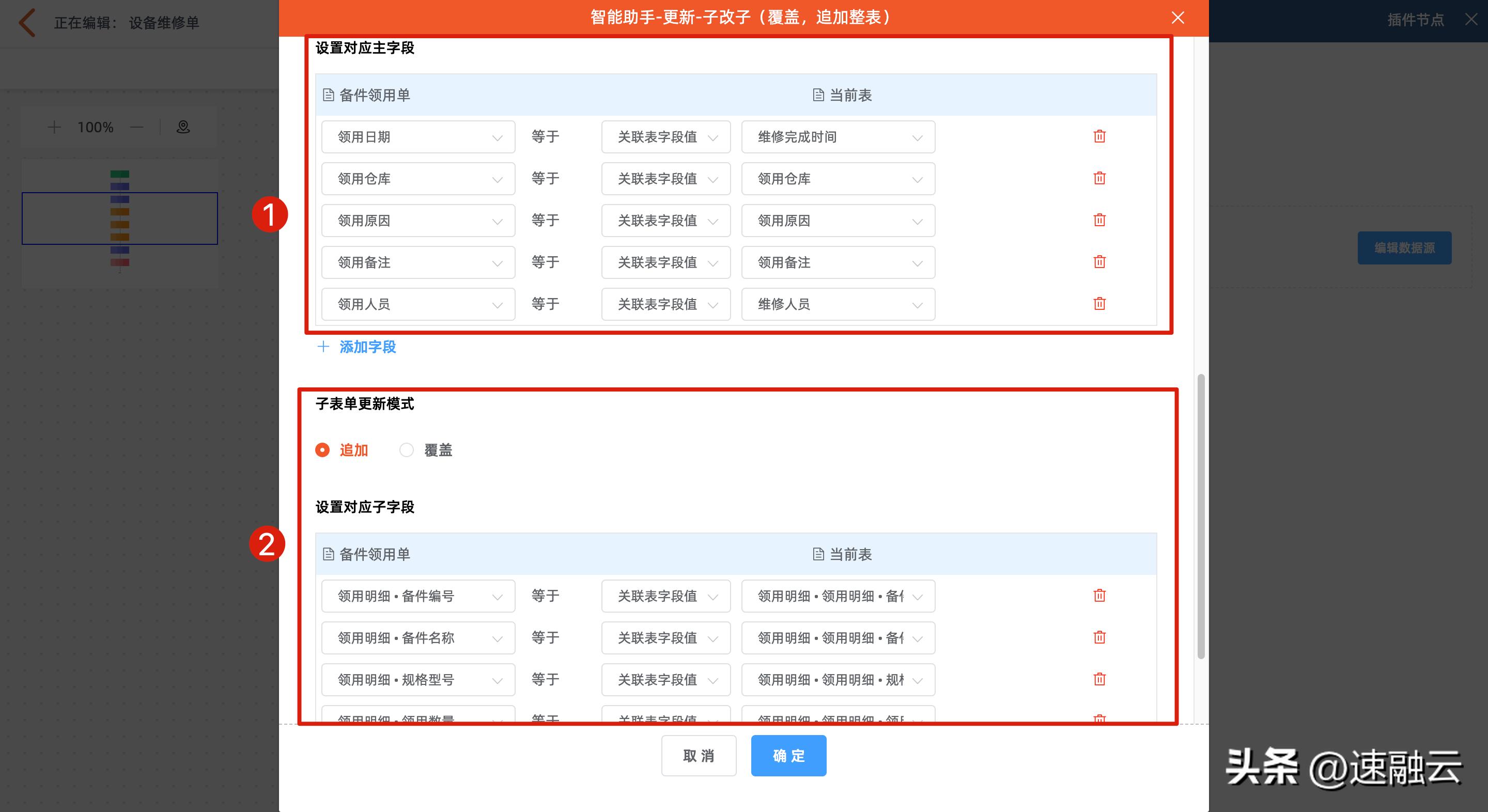Remove the 领用明细·备件编号 sub-field mapping
Screen dimensions: 1488x812
[1099, 596]
